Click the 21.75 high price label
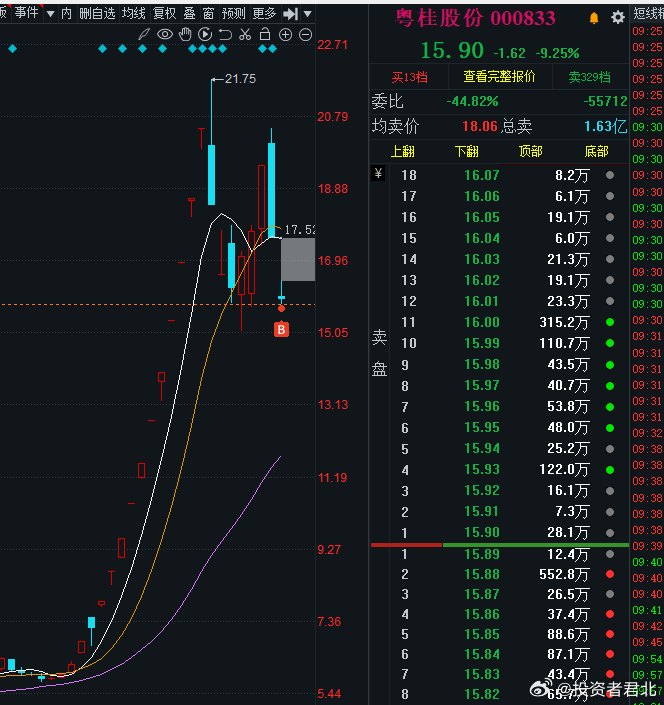Image resolution: width=664 pixels, height=705 pixels. (x=240, y=79)
